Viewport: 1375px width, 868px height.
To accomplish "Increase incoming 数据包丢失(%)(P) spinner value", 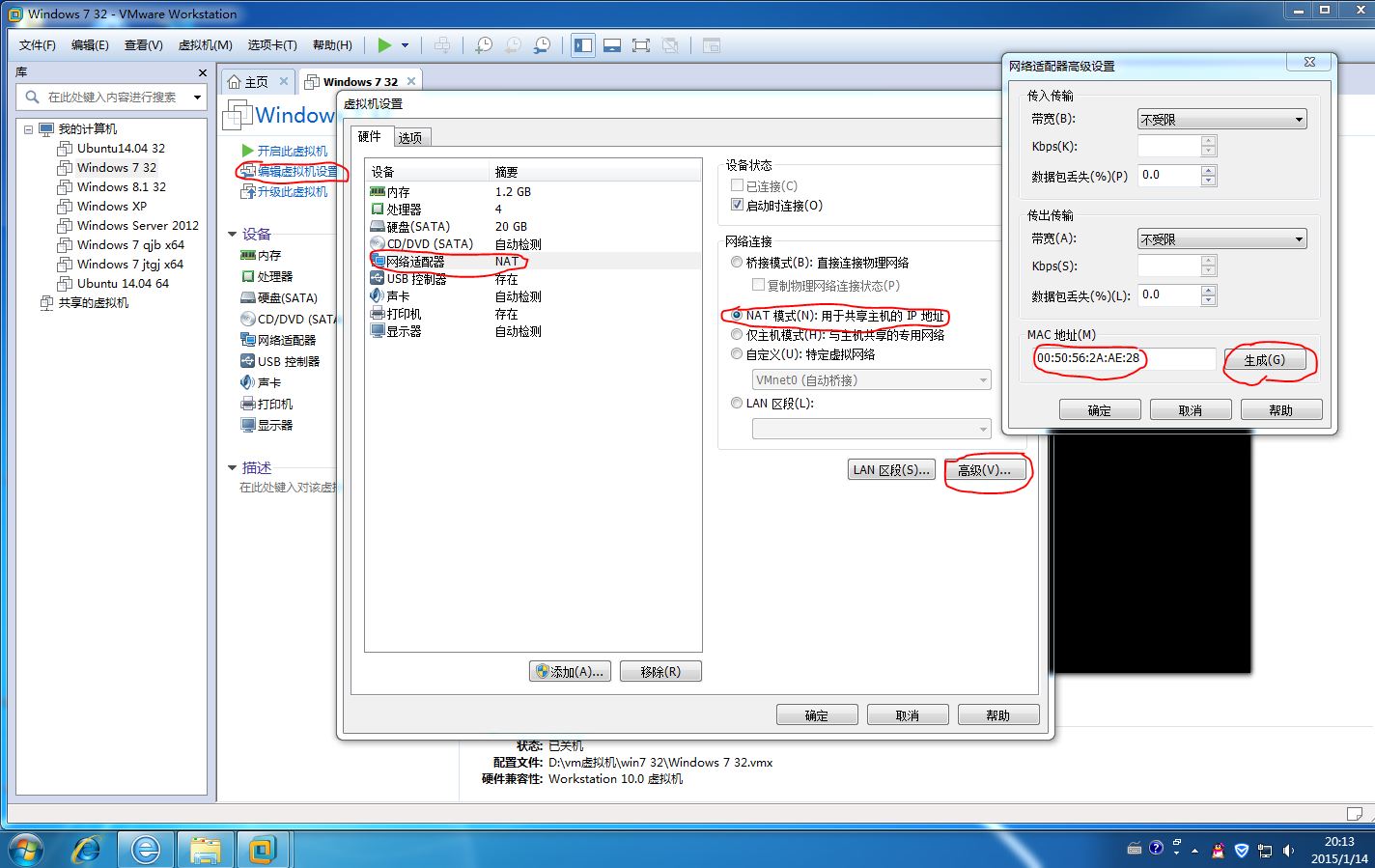I will 1209,170.
